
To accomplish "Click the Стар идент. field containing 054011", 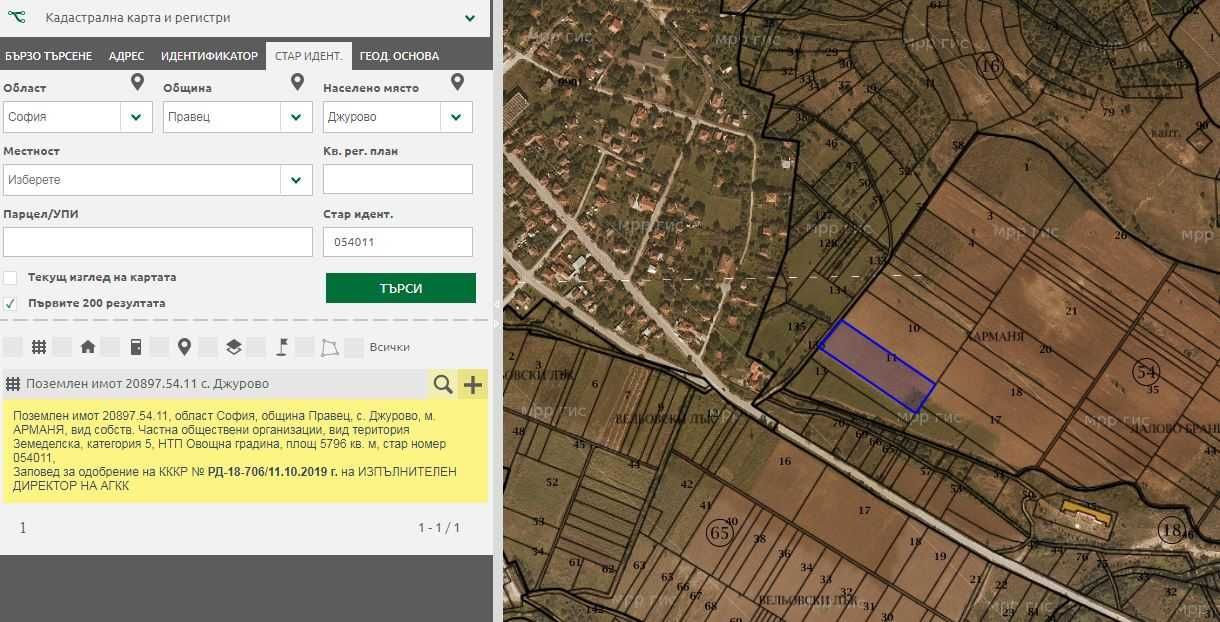I will (398, 242).
